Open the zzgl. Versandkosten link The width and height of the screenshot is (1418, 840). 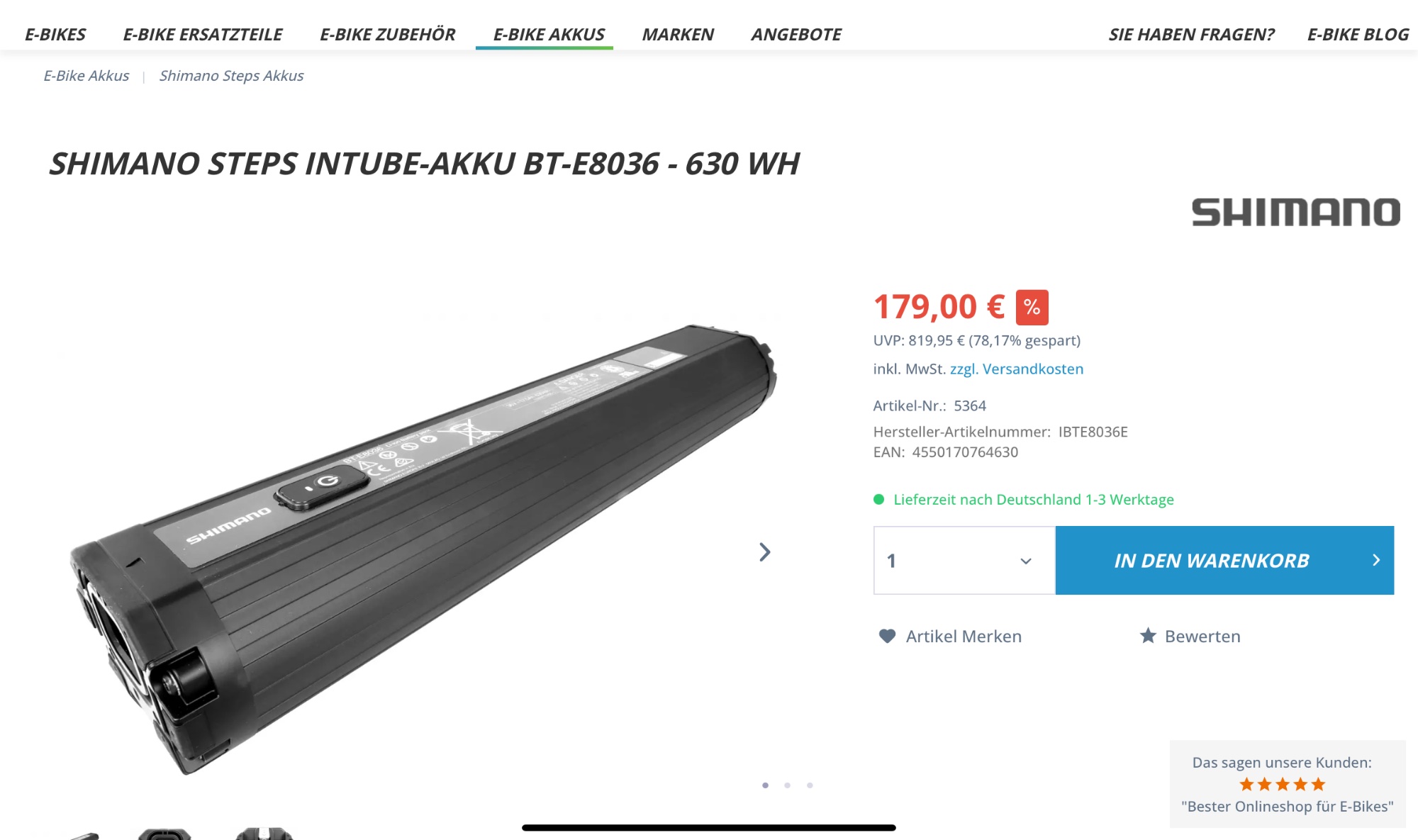coord(1017,369)
